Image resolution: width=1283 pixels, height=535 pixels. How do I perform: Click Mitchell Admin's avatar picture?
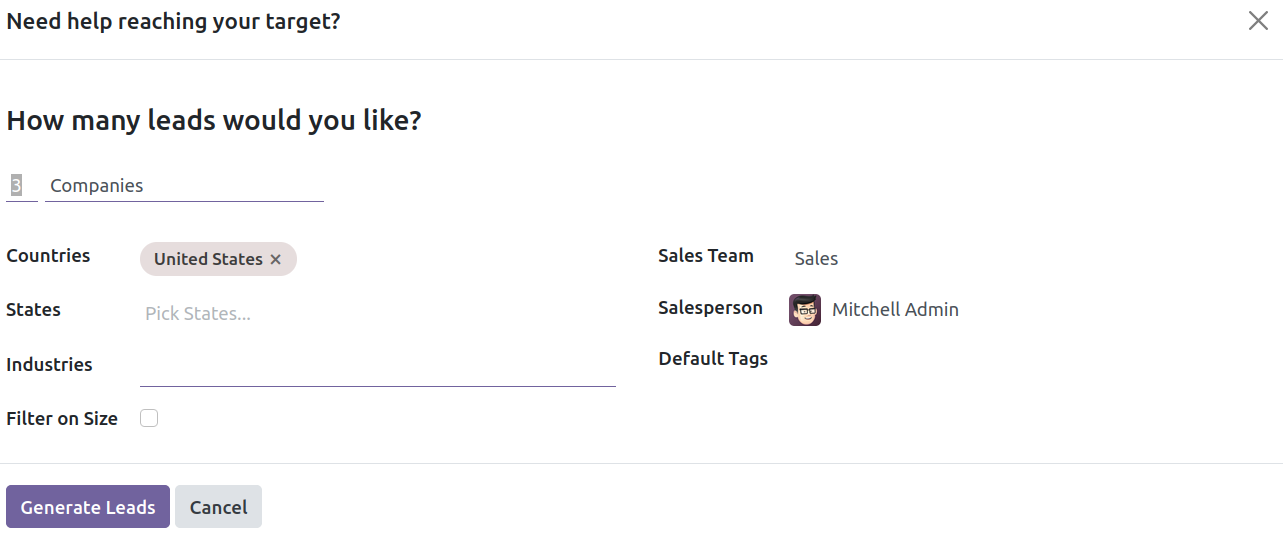[x=805, y=310]
